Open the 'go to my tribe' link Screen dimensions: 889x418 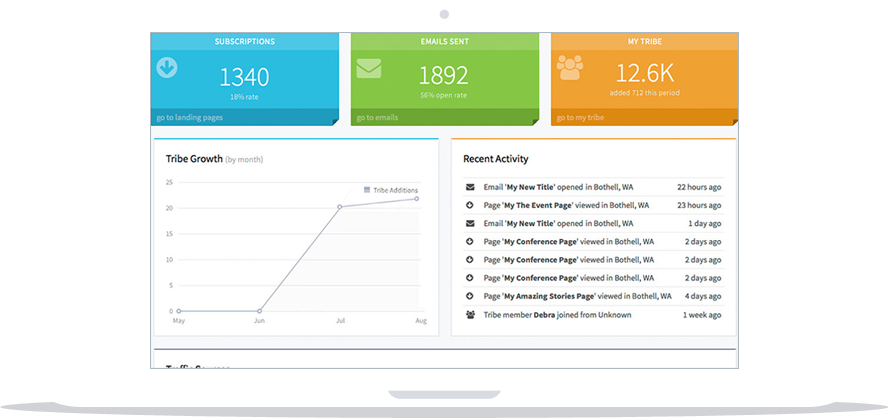(x=581, y=117)
